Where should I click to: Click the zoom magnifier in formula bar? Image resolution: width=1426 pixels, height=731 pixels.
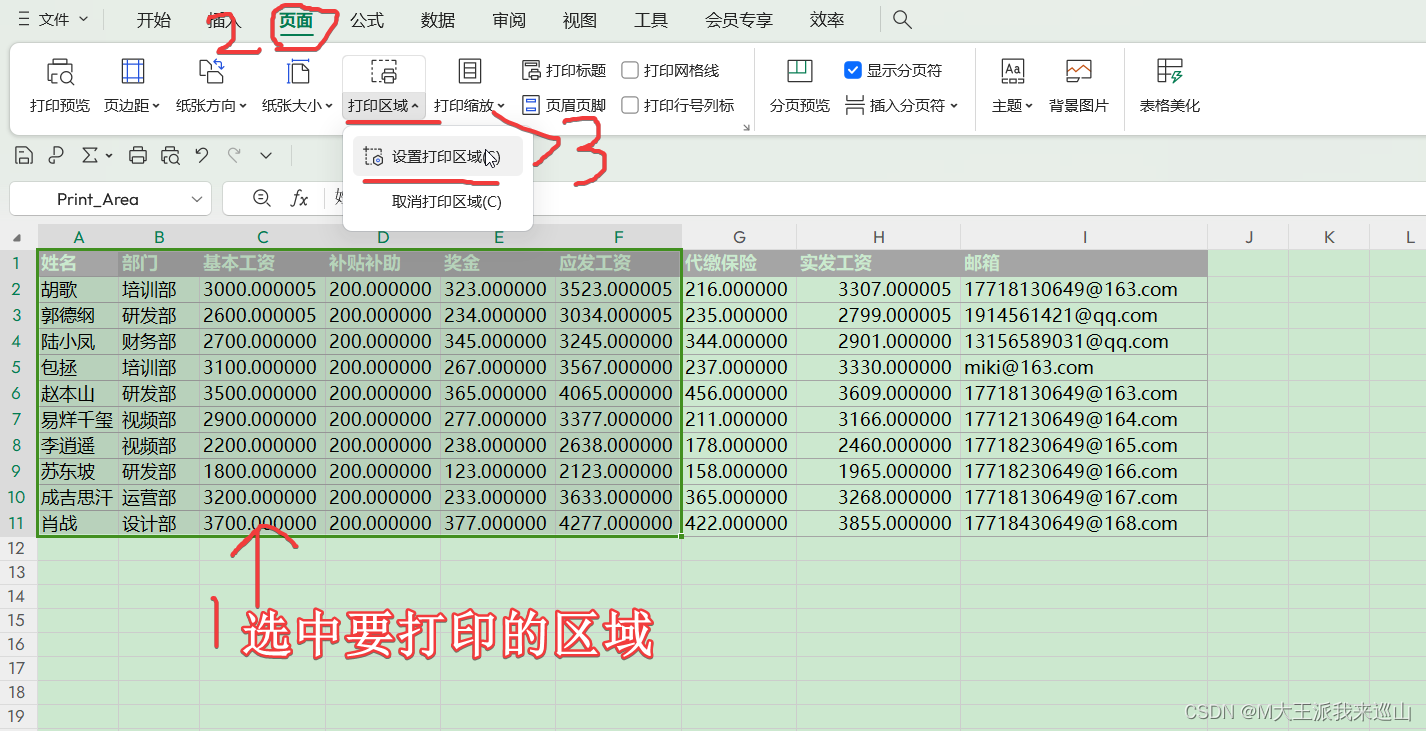tap(262, 198)
